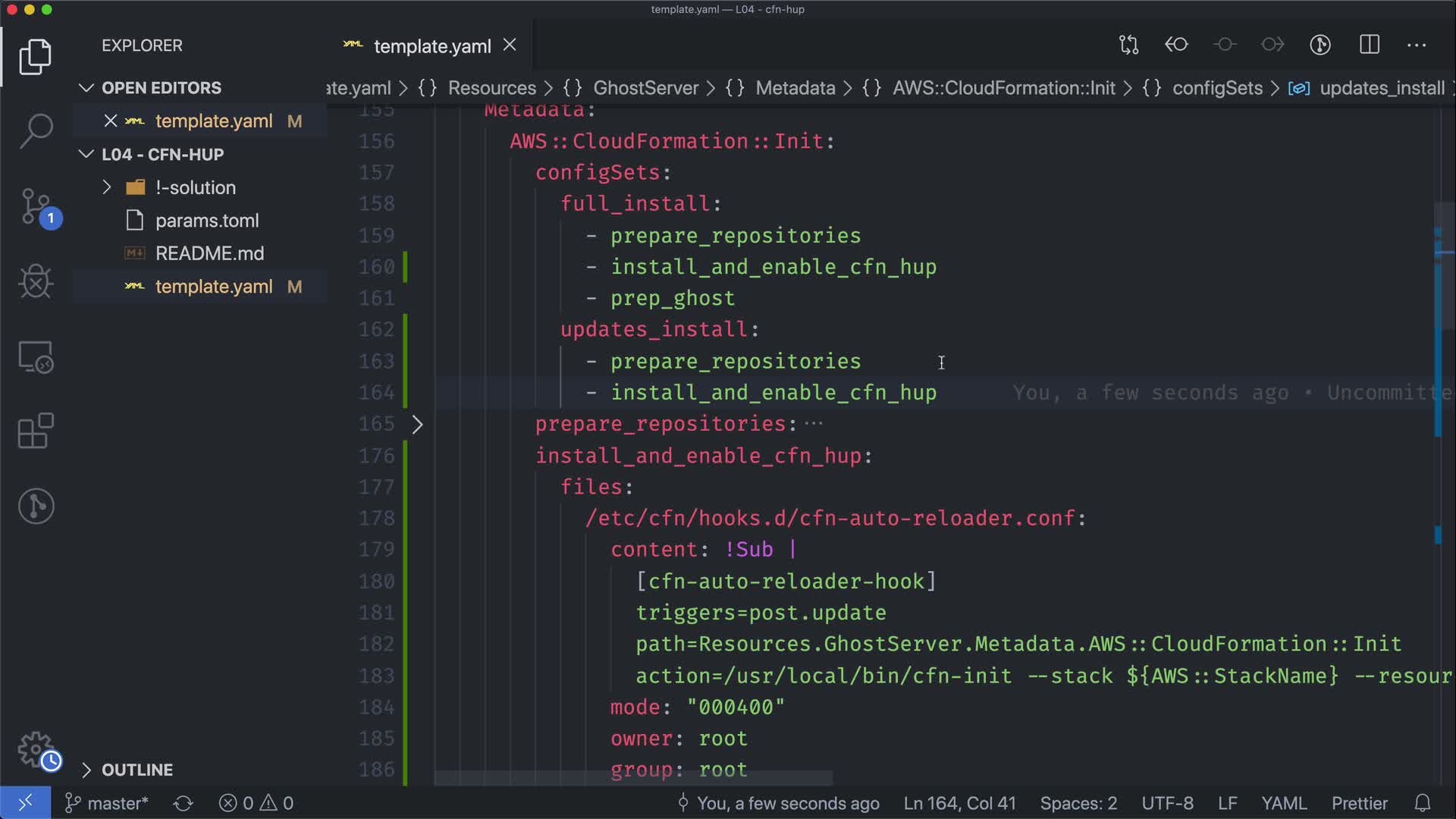1456x819 pixels.
Task: Click the Split Editor Right icon
Action: pyautogui.click(x=1370, y=45)
